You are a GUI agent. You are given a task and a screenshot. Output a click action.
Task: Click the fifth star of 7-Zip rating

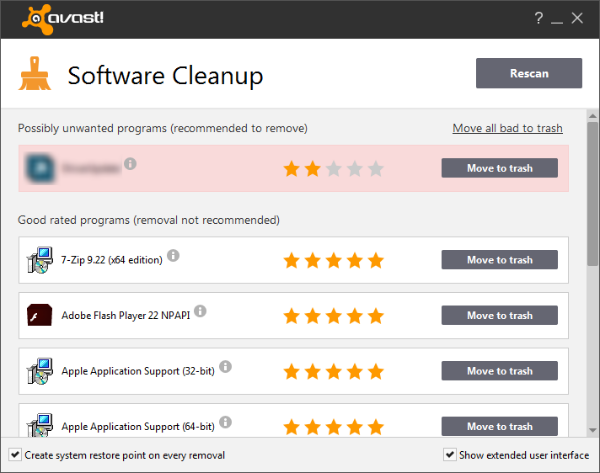[x=375, y=261]
